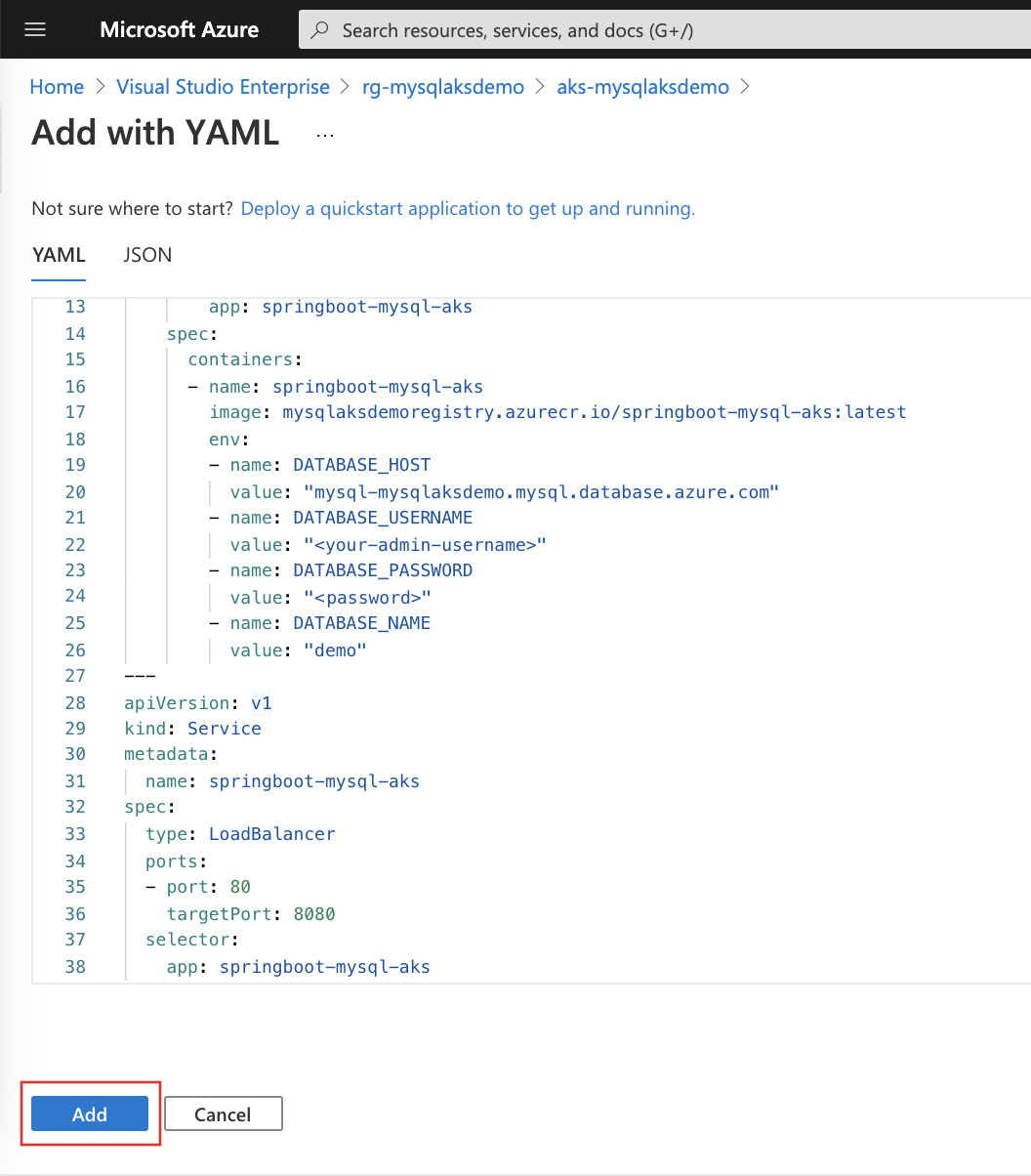1031x1176 pixels.
Task: Click the <your-admin-username> placeholder text
Action: pyautogui.click(x=427, y=544)
